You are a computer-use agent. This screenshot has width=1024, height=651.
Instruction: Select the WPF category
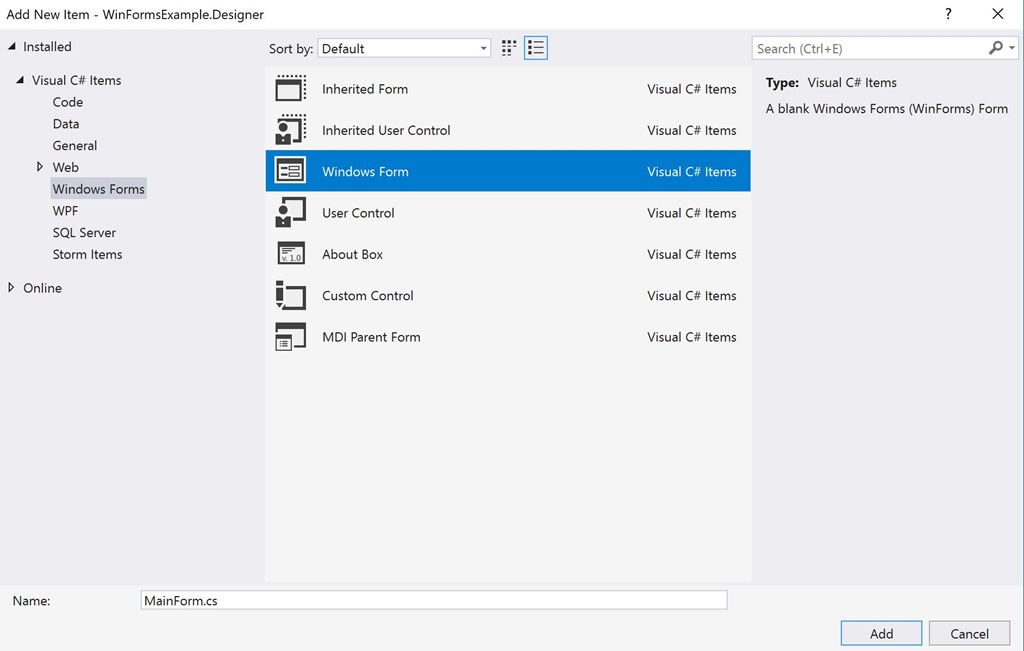[x=65, y=210]
